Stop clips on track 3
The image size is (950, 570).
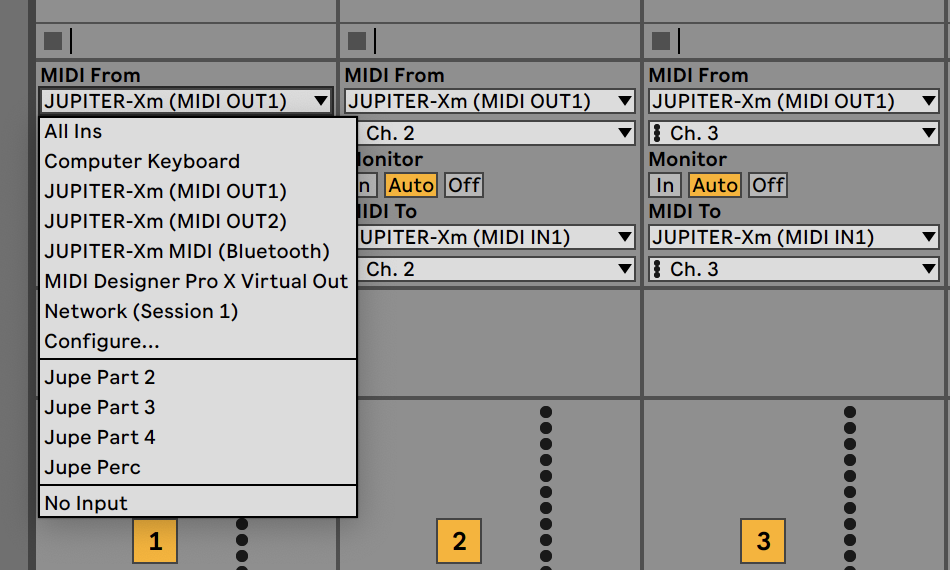(x=661, y=41)
